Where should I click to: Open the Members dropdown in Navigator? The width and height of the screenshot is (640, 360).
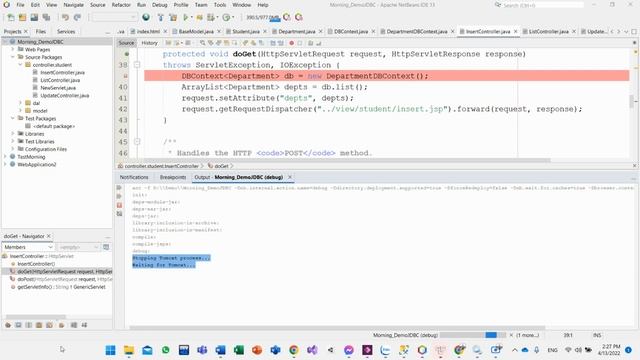click(x=28, y=247)
